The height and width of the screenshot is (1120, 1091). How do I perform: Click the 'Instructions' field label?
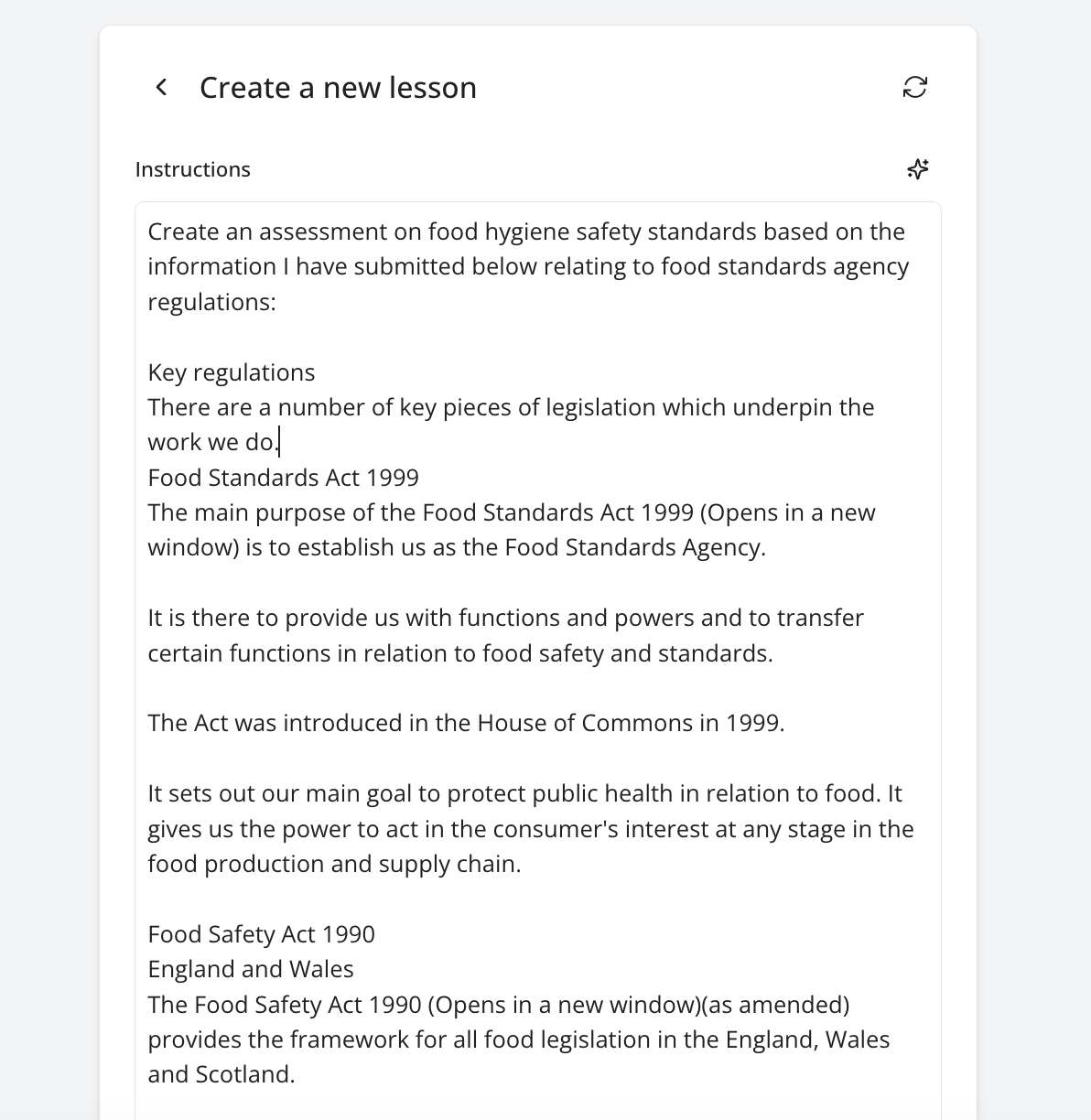(x=193, y=169)
